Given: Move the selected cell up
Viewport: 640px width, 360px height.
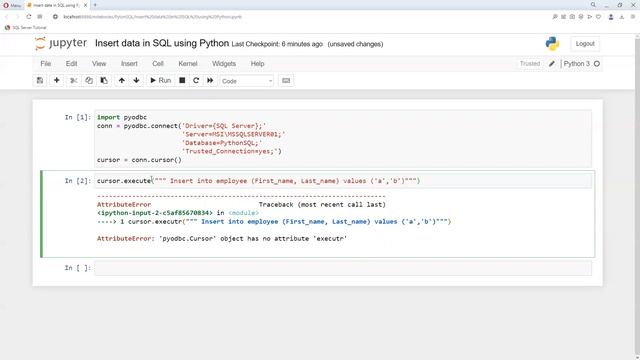Looking at the screenshot, I should (122, 80).
